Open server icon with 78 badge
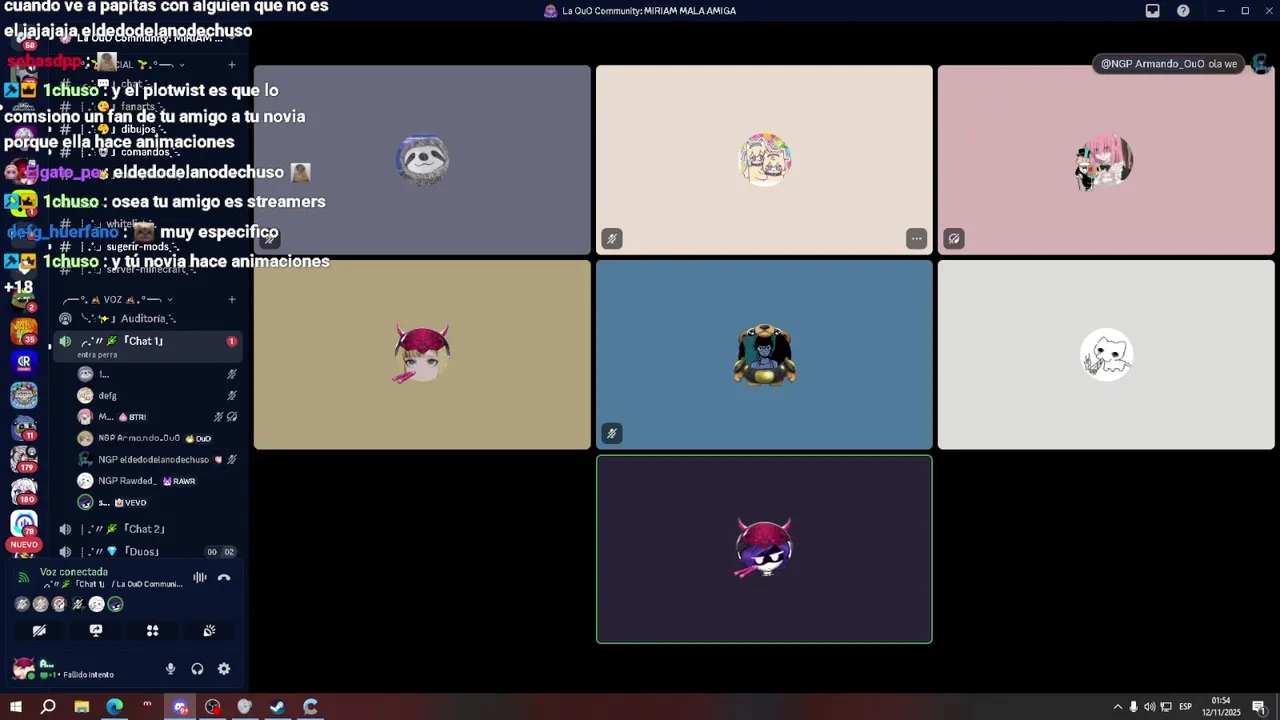This screenshot has width=1280, height=720. 24,523
